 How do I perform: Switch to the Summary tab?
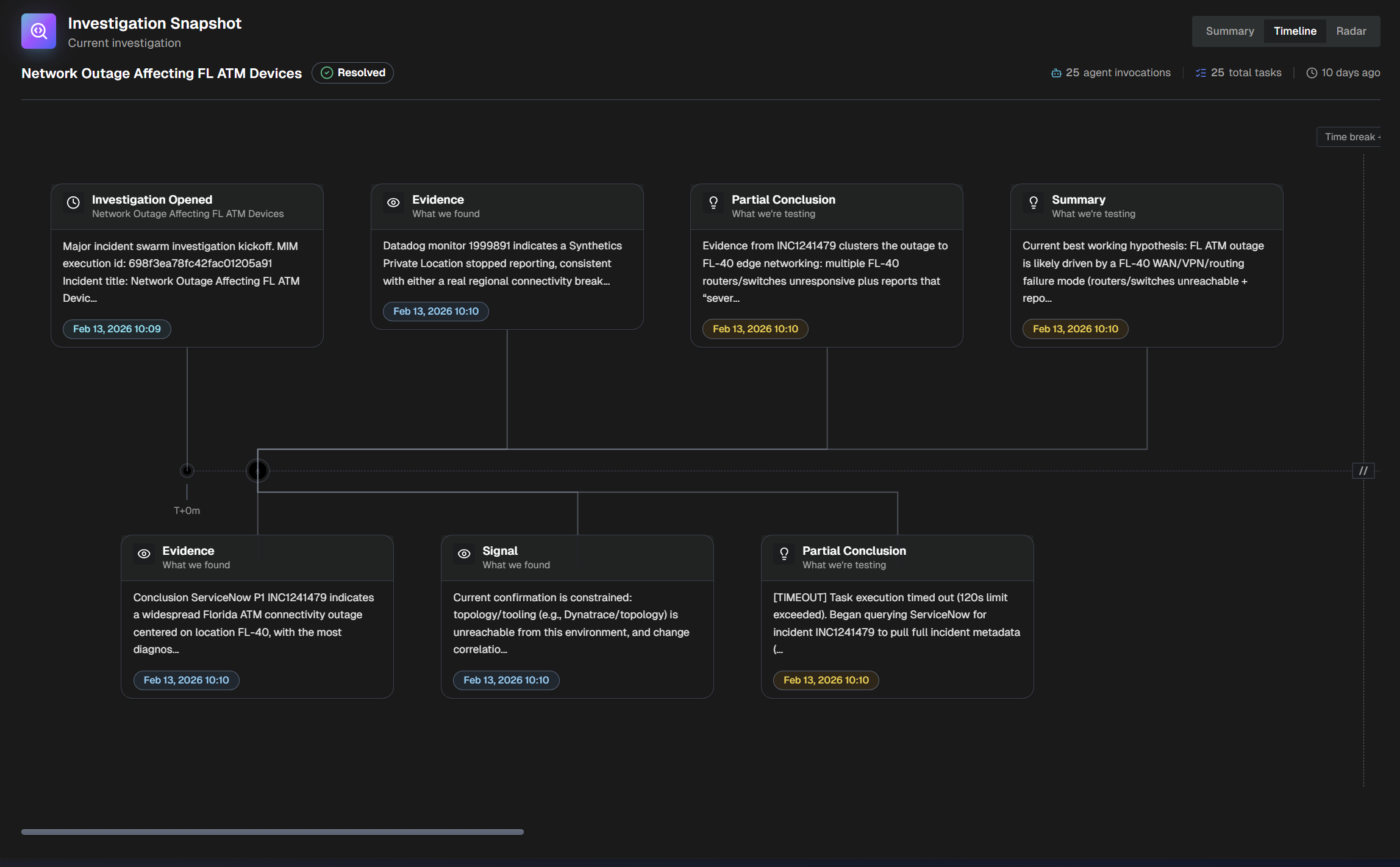point(1229,31)
